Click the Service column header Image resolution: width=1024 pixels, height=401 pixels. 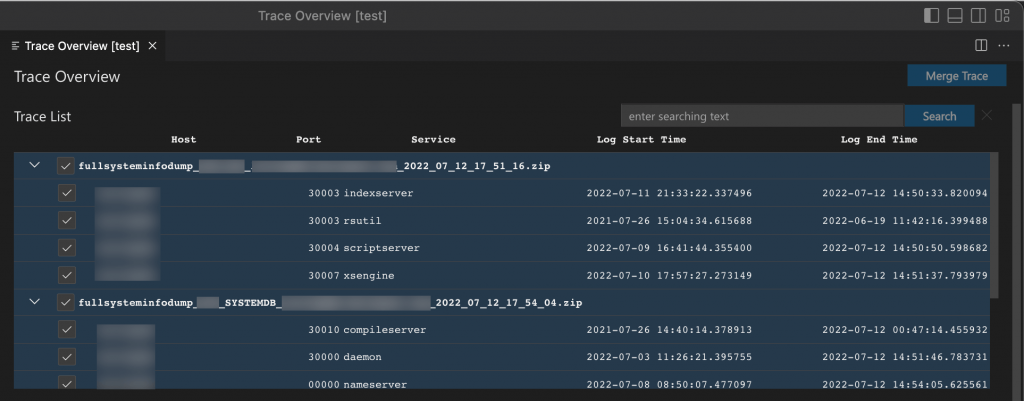[x=433, y=139]
